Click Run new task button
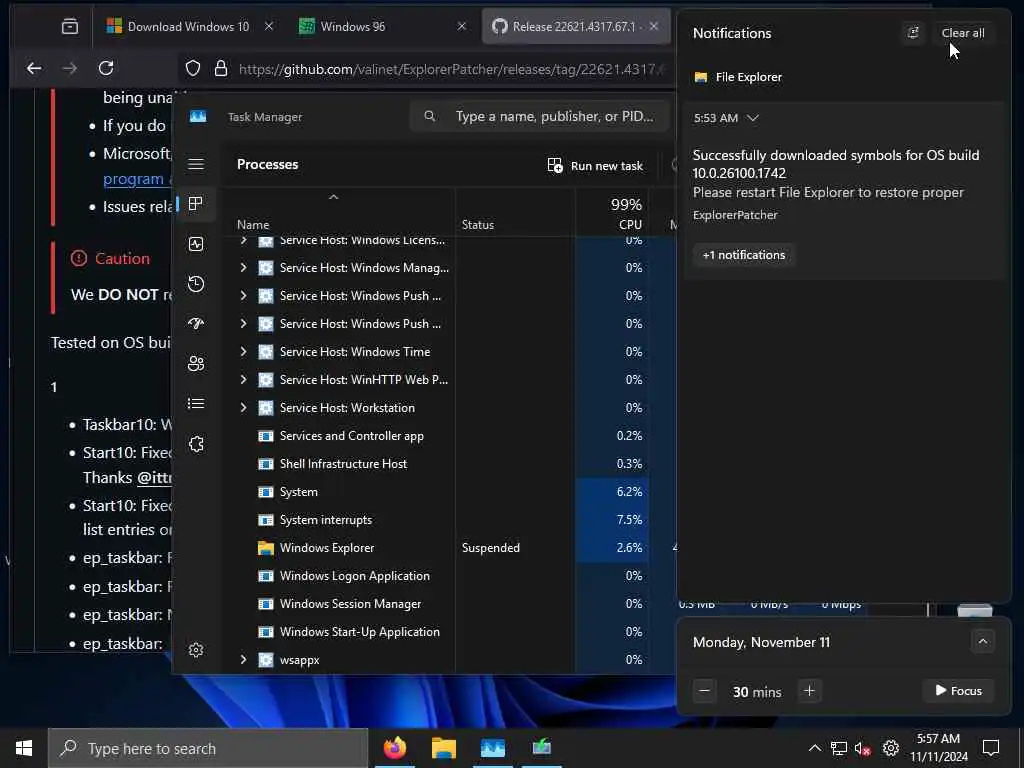The image size is (1024, 768). pyautogui.click(x=595, y=166)
